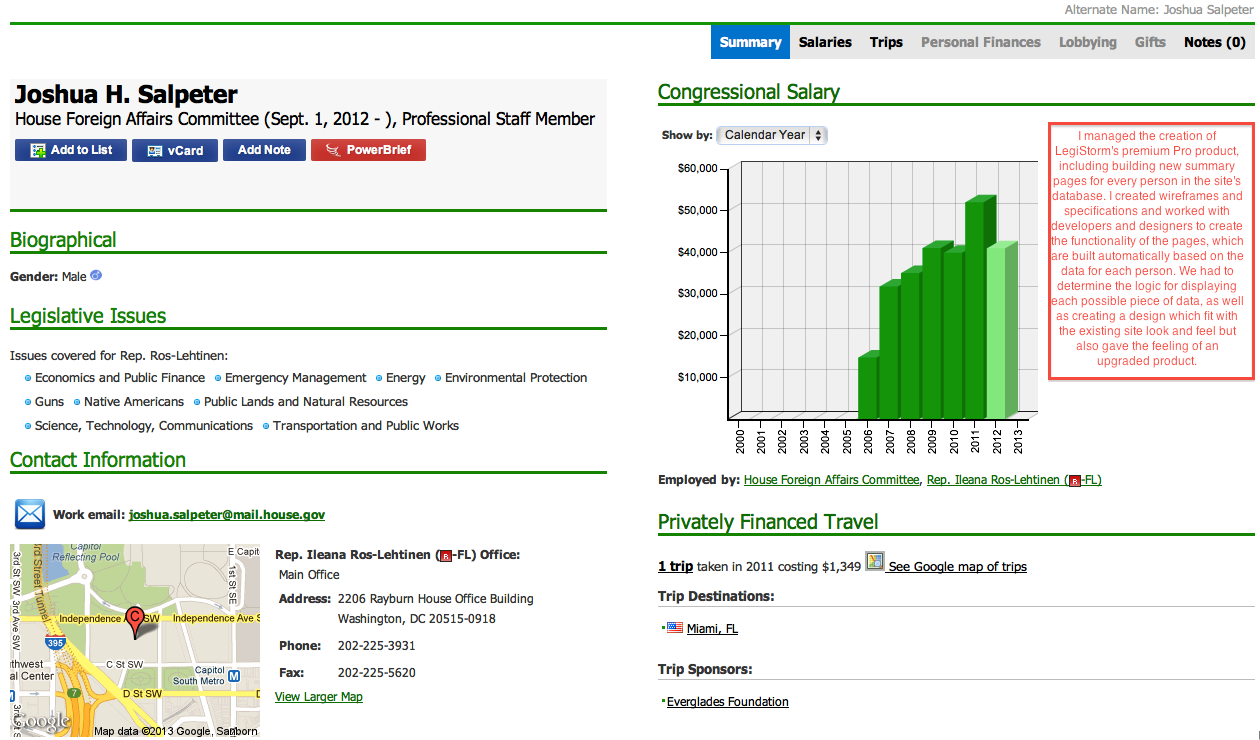Click the Emergency Management issue
This screenshot has width=1260, height=740.
[296, 378]
